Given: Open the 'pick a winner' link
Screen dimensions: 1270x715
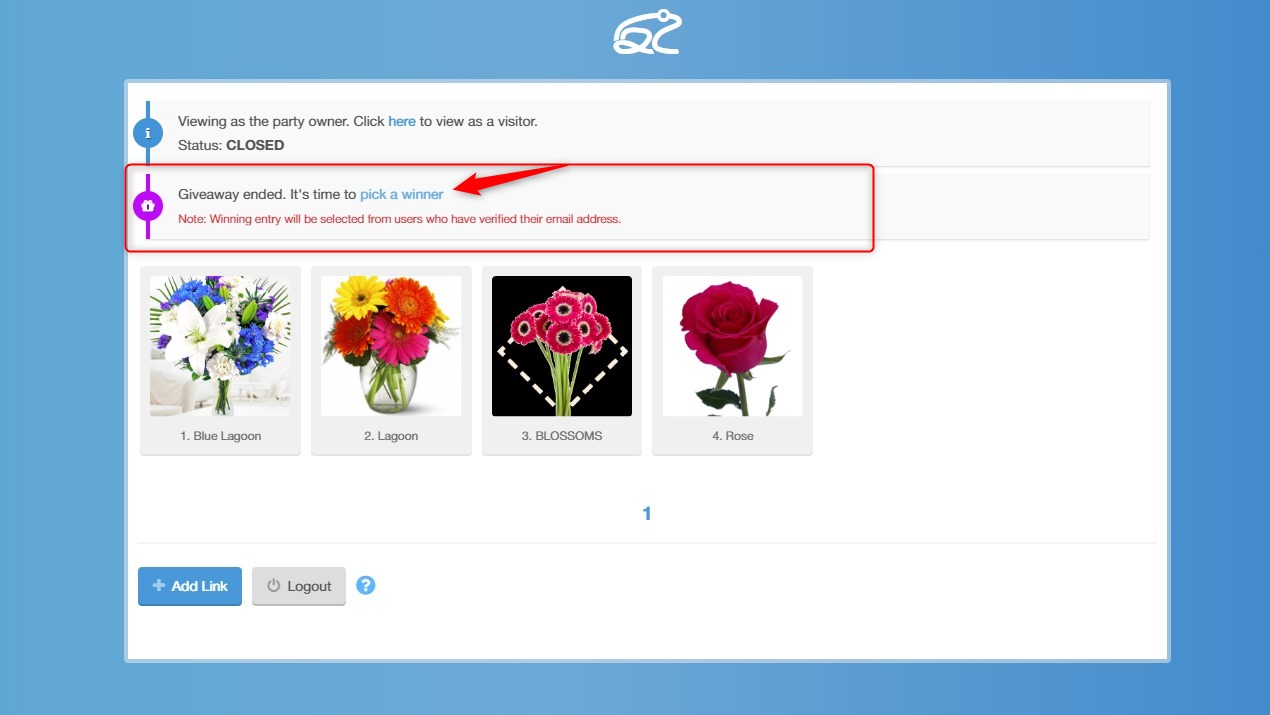Looking at the screenshot, I should (x=402, y=194).
